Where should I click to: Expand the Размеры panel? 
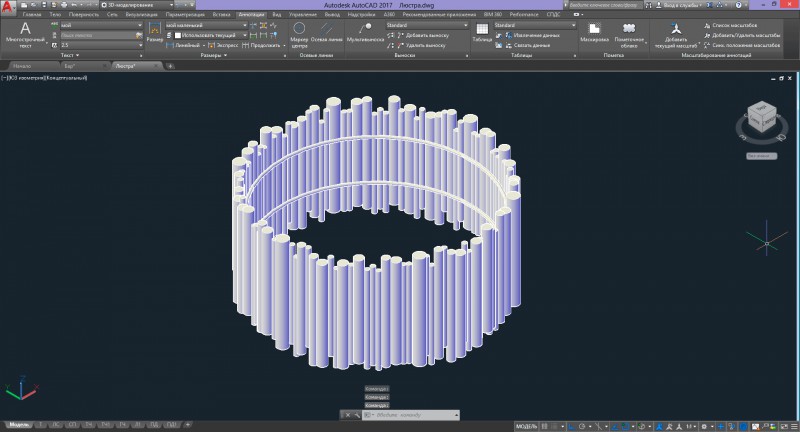tap(214, 56)
